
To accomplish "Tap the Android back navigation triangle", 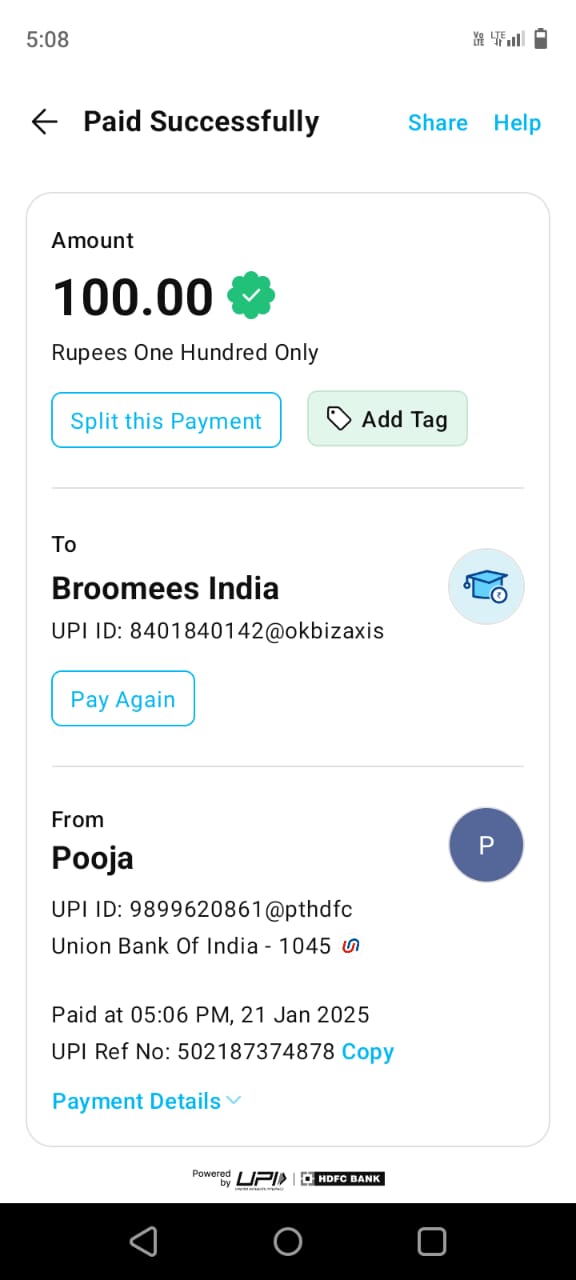I will tap(144, 1241).
